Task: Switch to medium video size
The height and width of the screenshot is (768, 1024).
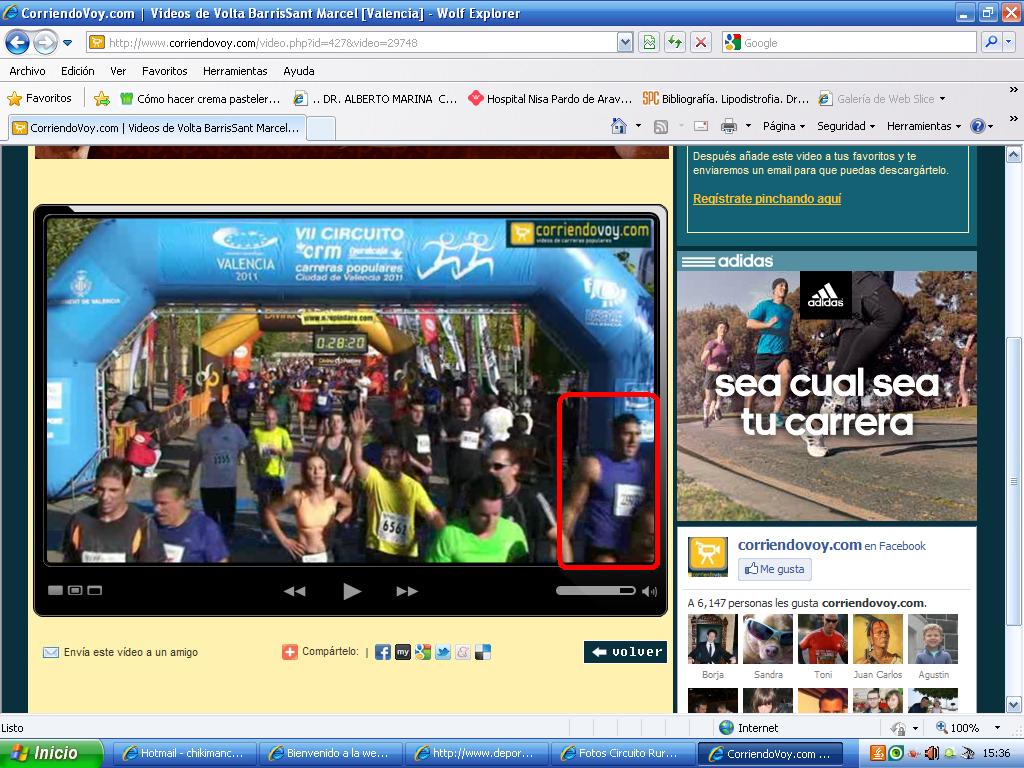Action: pos(75,590)
